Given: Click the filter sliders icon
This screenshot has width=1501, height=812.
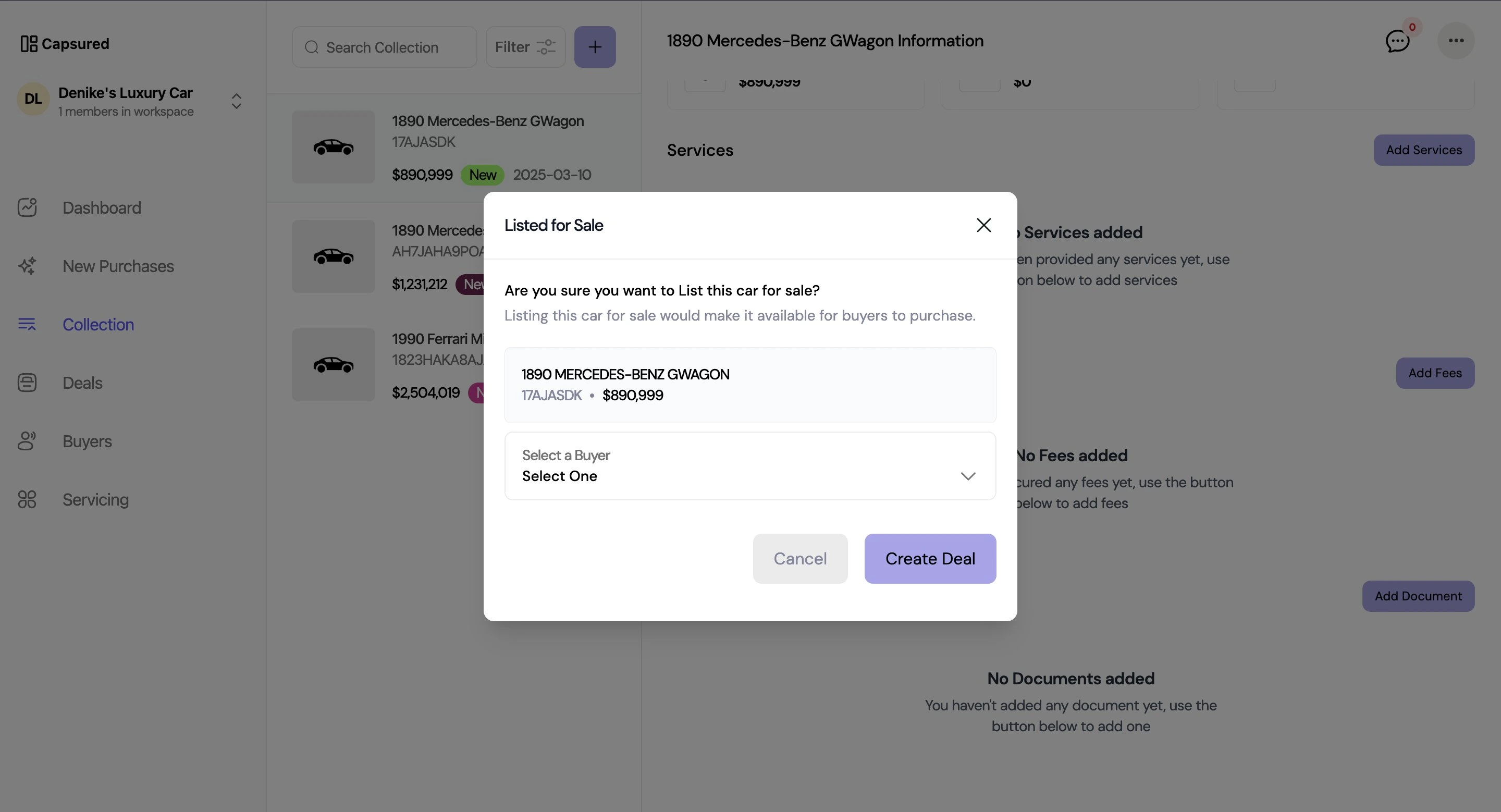Looking at the screenshot, I should (546, 46).
